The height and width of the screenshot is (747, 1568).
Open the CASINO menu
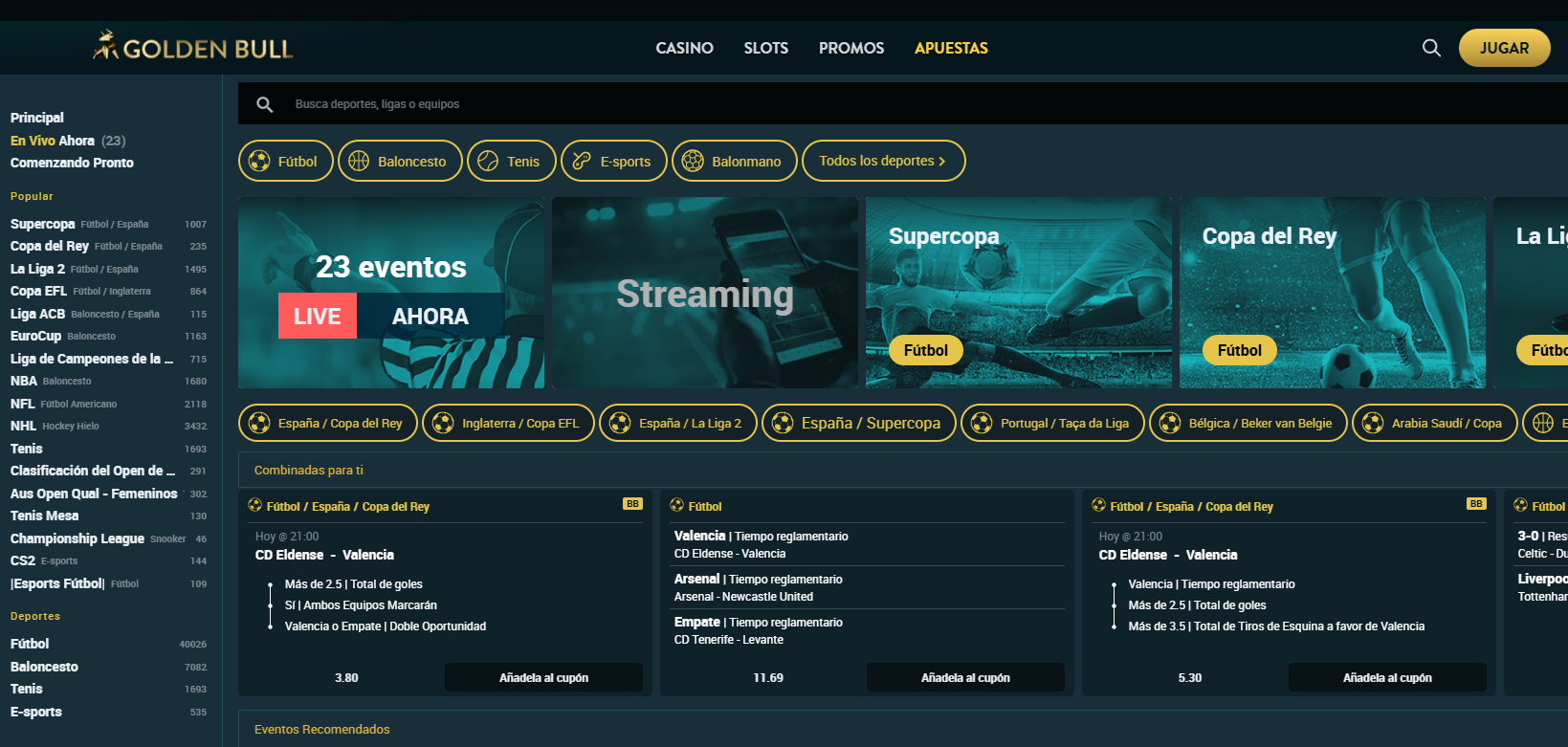click(x=684, y=48)
